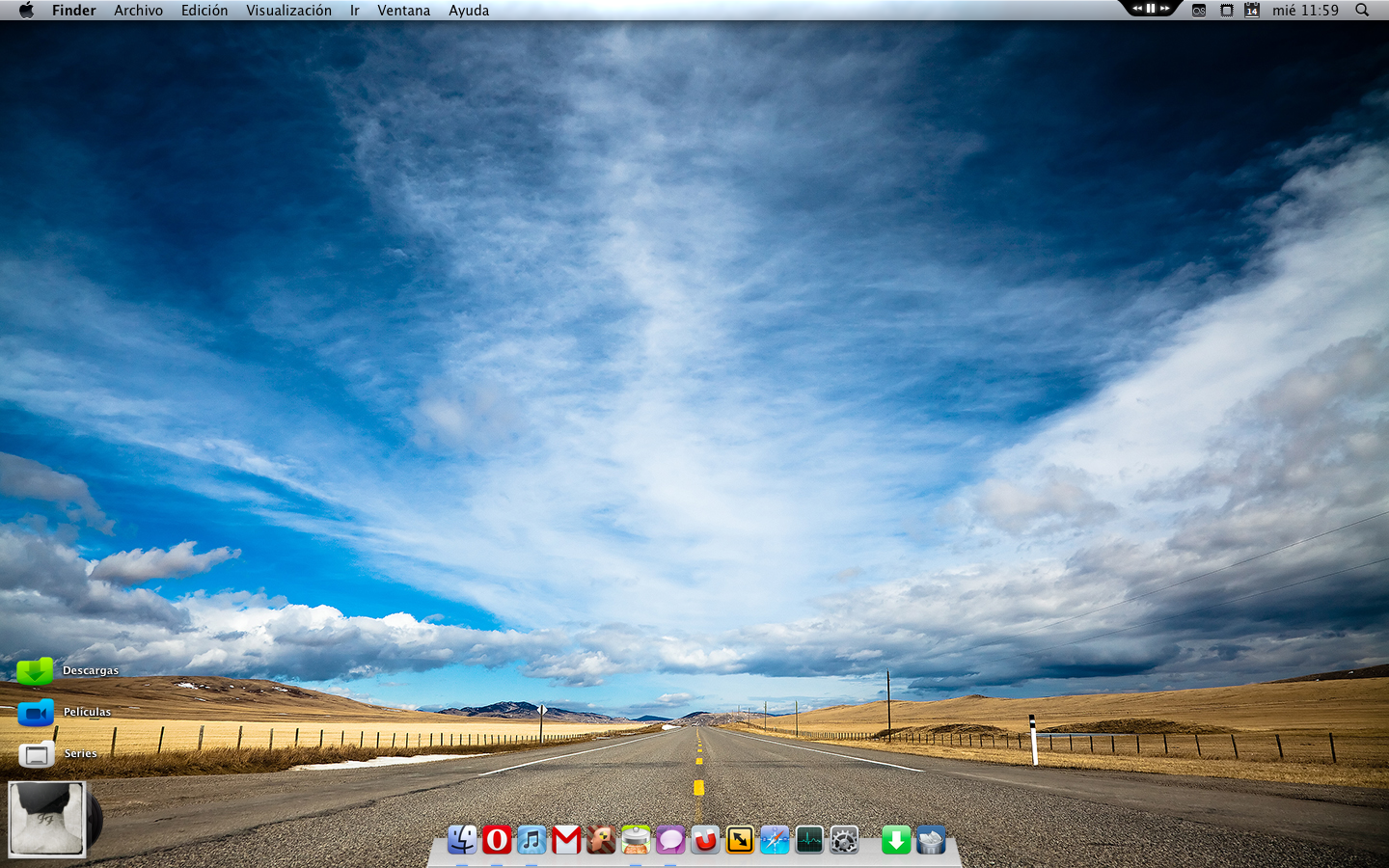Viewport: 1389px width, 868px height.
Task: Open the Ventana menu
Action: (x=403, y=10)
